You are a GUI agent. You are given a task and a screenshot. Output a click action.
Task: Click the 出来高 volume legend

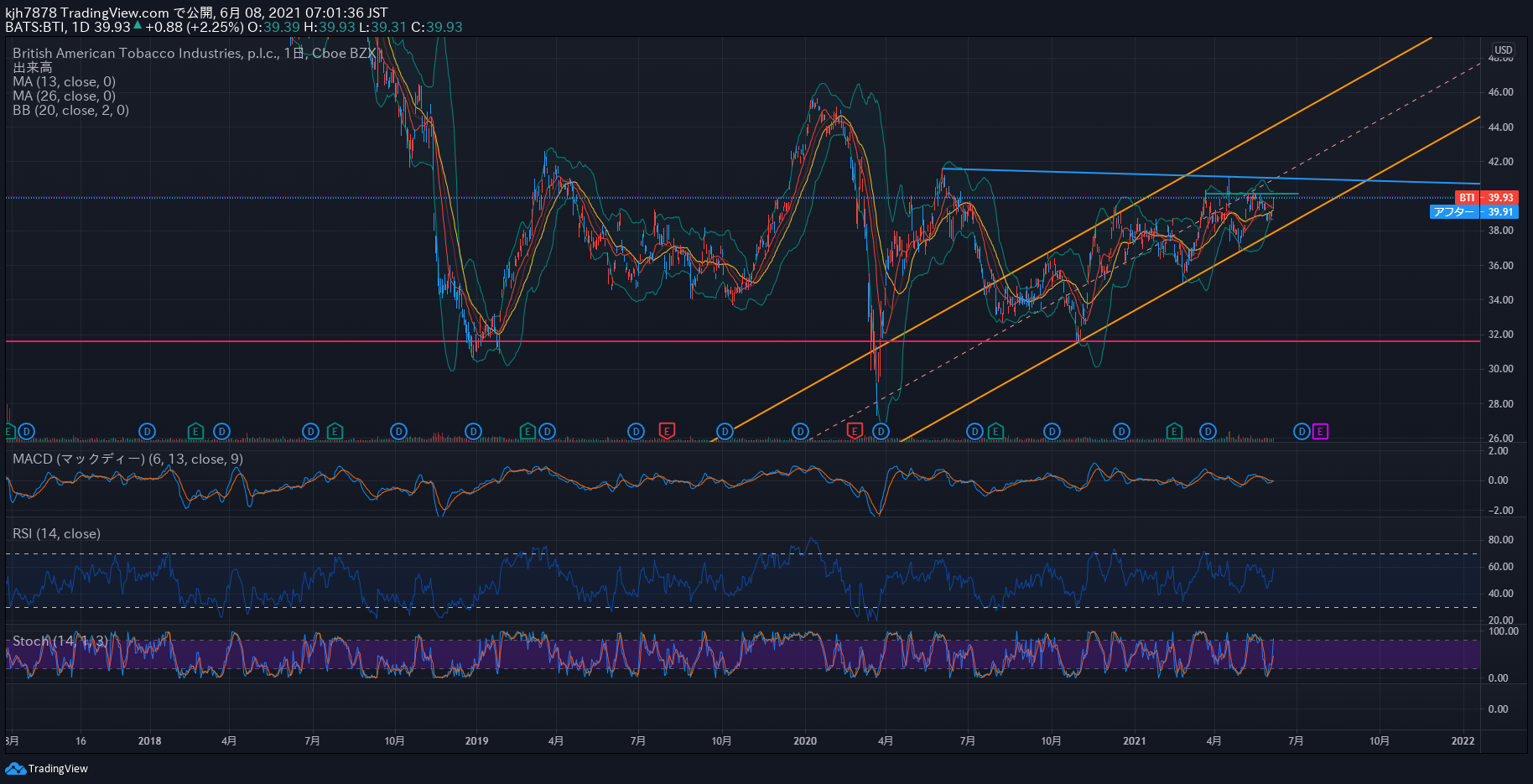pos(33,68)
